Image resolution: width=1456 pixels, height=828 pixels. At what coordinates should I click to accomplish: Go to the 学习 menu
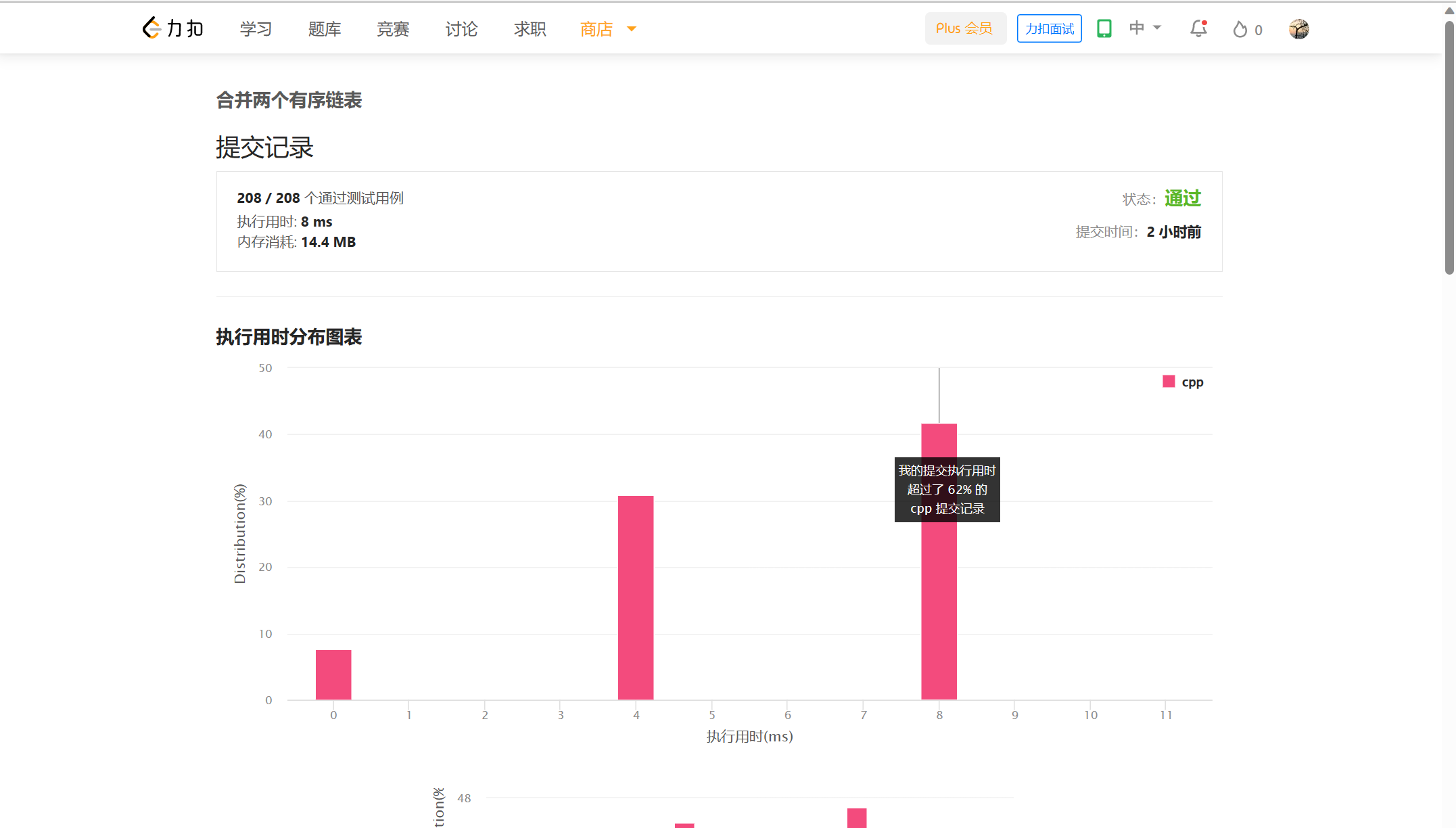[x=256, y=29]
